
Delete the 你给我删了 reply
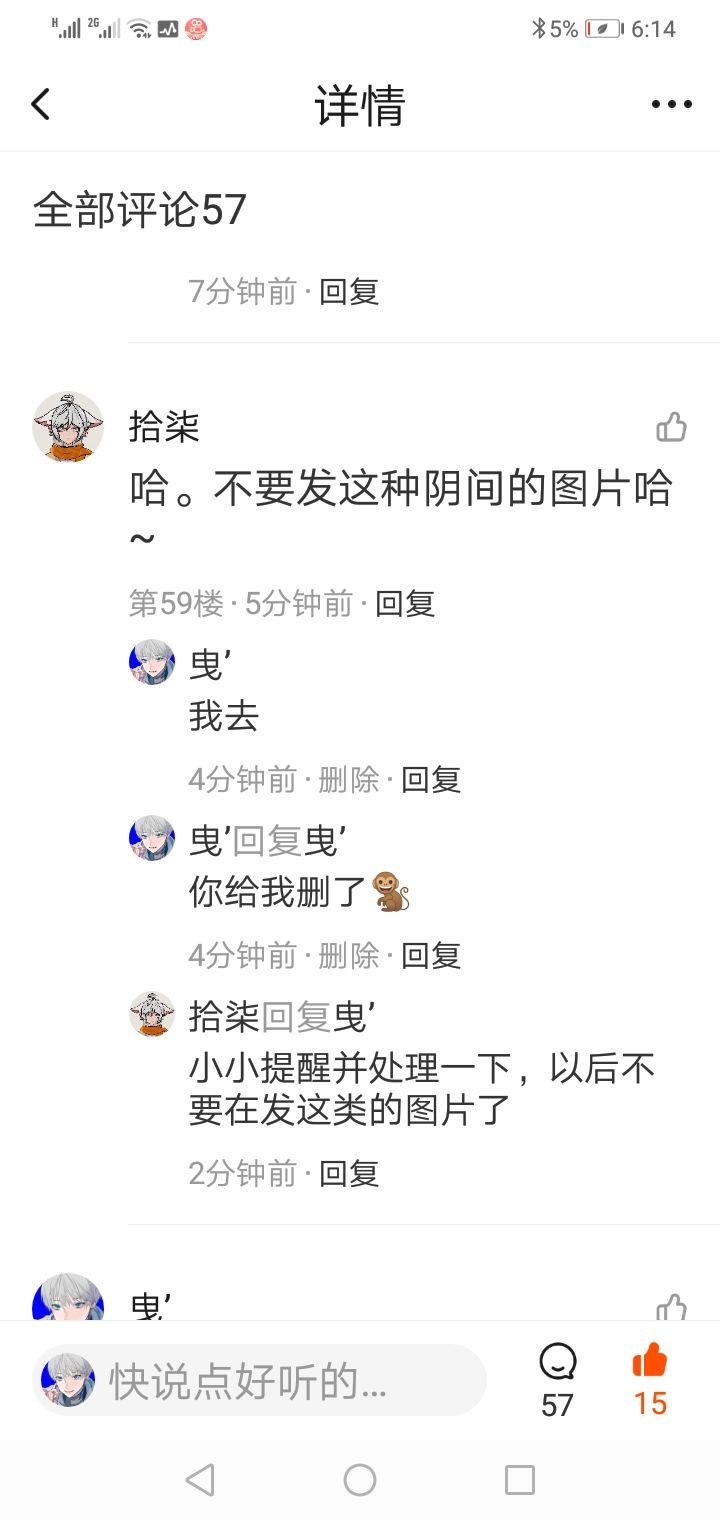tap(349, 955)
